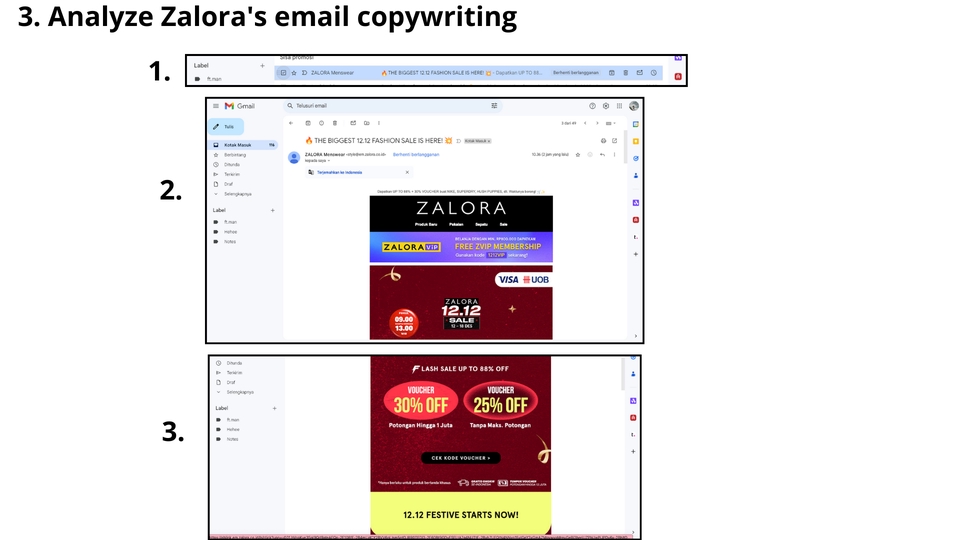Viewport: 960px width, 540px height.
Task: Tick the ZALORA Menswear email checkbox in screenshot 1
Action: pos(283,73)
